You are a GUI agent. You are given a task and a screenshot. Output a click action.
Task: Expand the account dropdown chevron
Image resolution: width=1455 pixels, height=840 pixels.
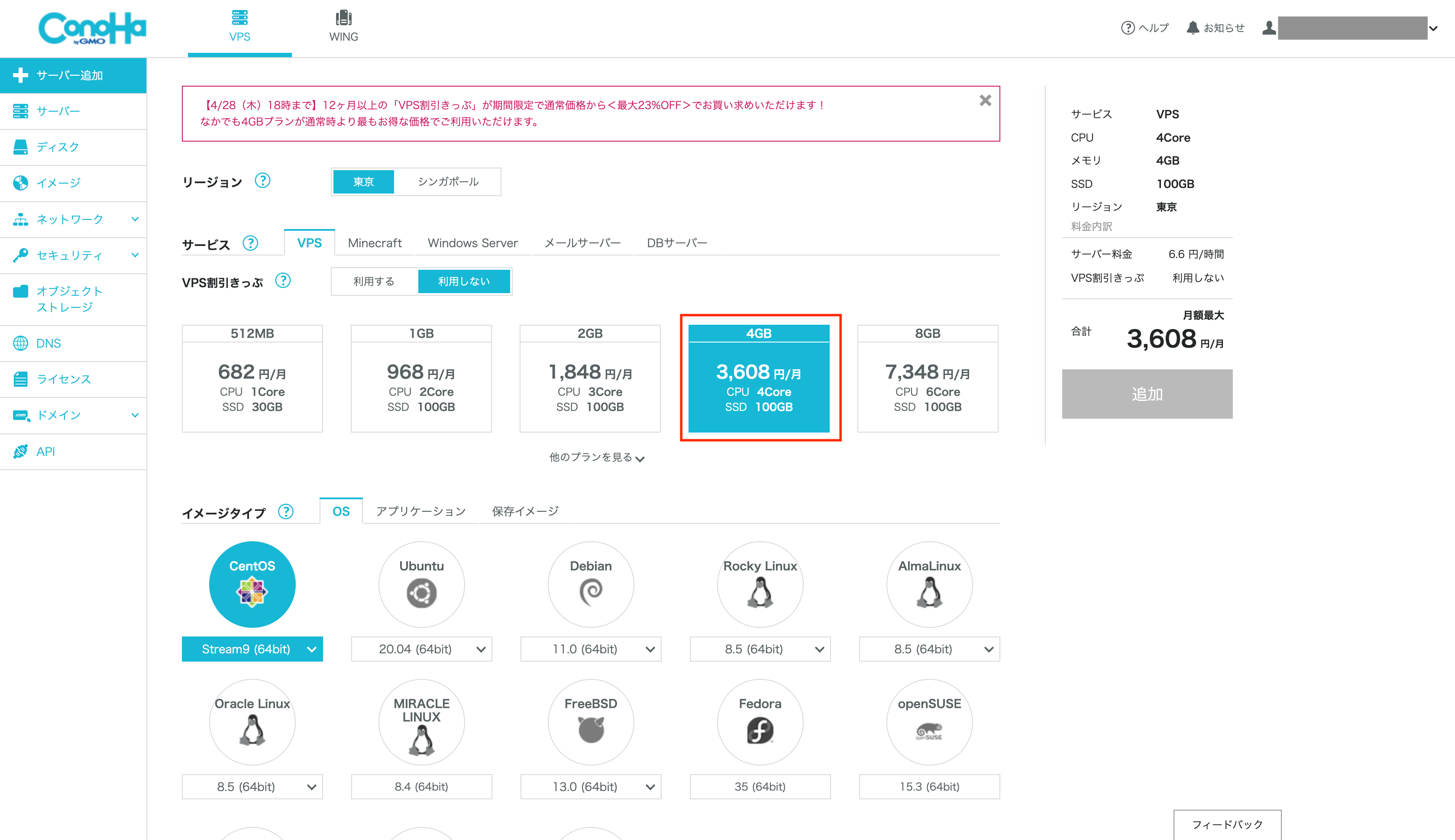[x=1434, y=28]
